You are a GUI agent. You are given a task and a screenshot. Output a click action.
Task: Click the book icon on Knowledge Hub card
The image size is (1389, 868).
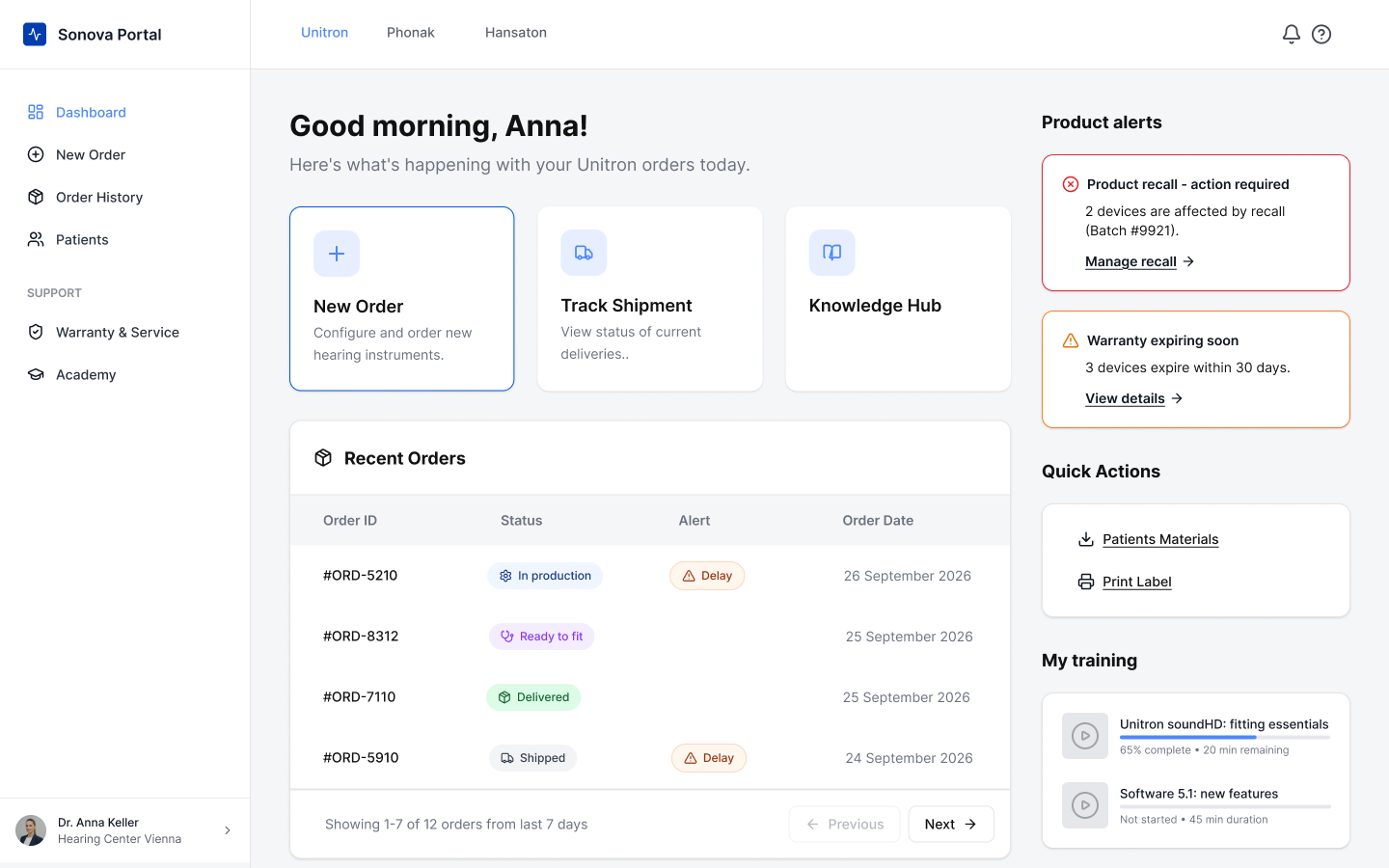click(x=831, y=253)
